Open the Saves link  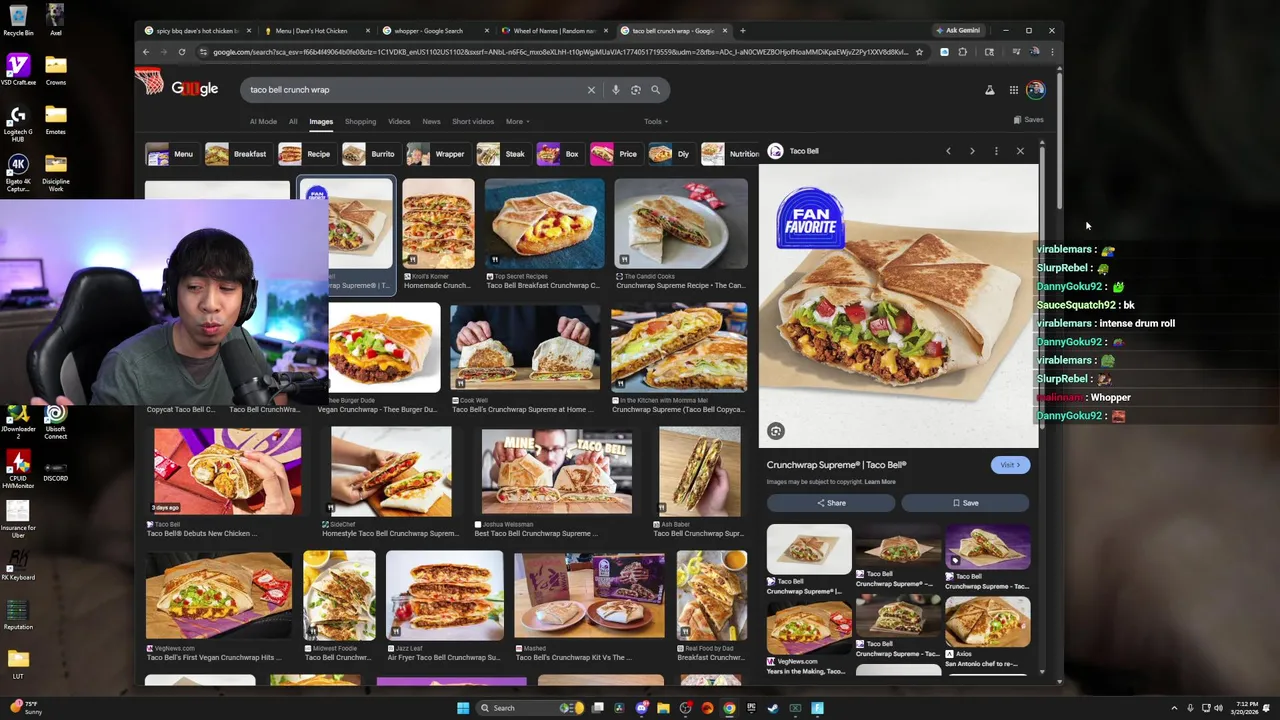point(1028,120)
